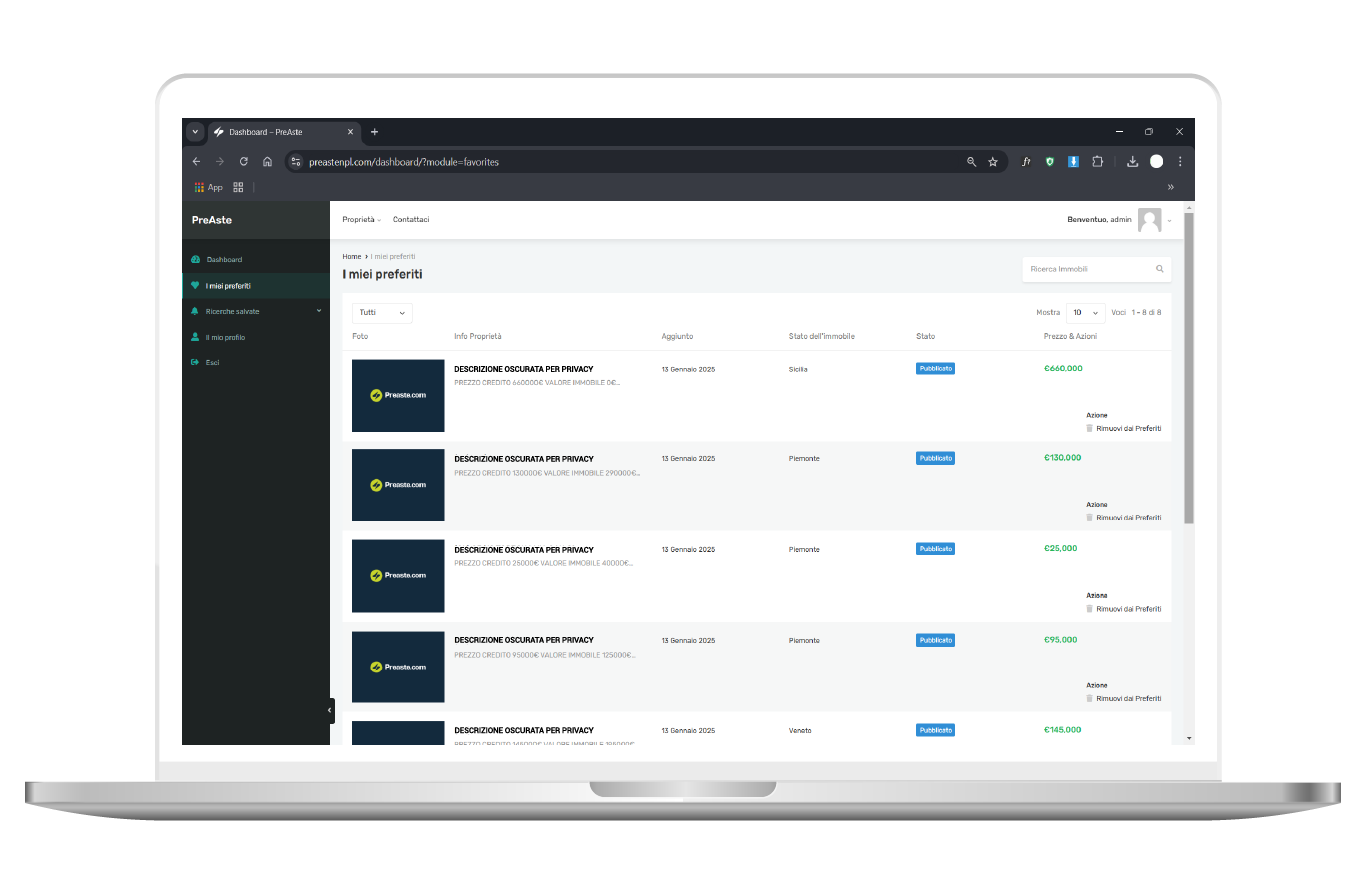Open the blue download extension icon
The width and height of the screenshot is (1366, 894).
[x=1073, y=161]
